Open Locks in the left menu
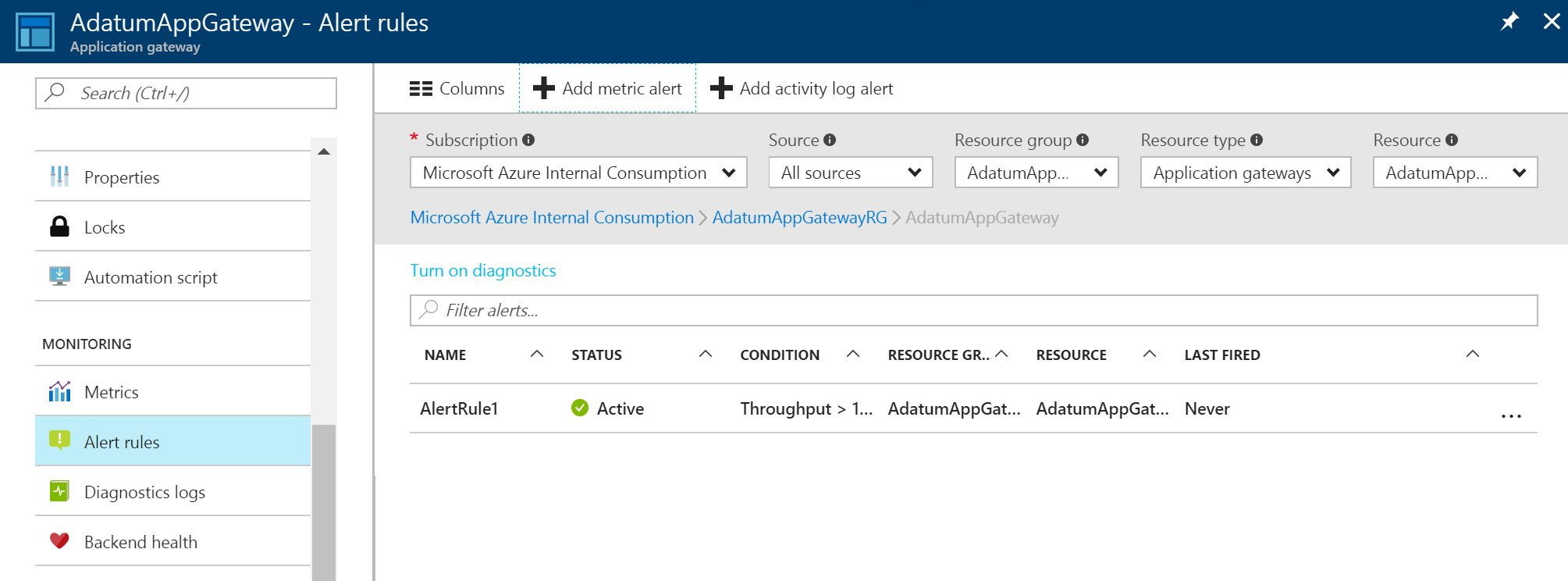Viewport: 1568px width, 581px height. pyautogui.click(x=173, y=226)
